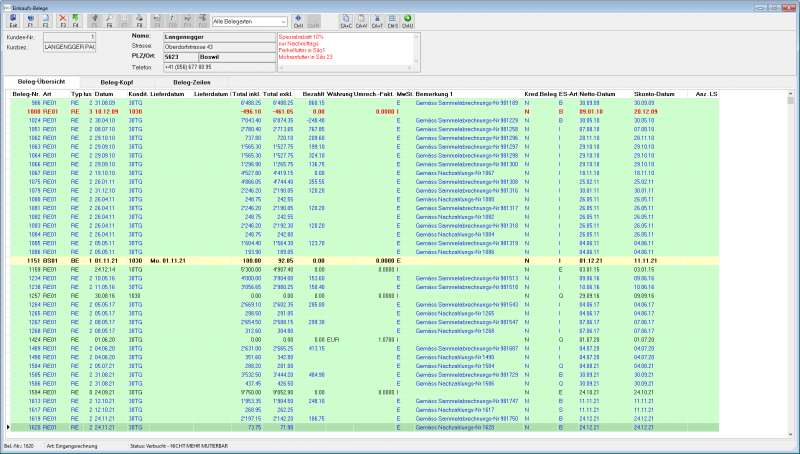The width and height of the screenshot is (800, 454).
Task: Click the Ort field Boswil
Action: (x=237, y=57)
